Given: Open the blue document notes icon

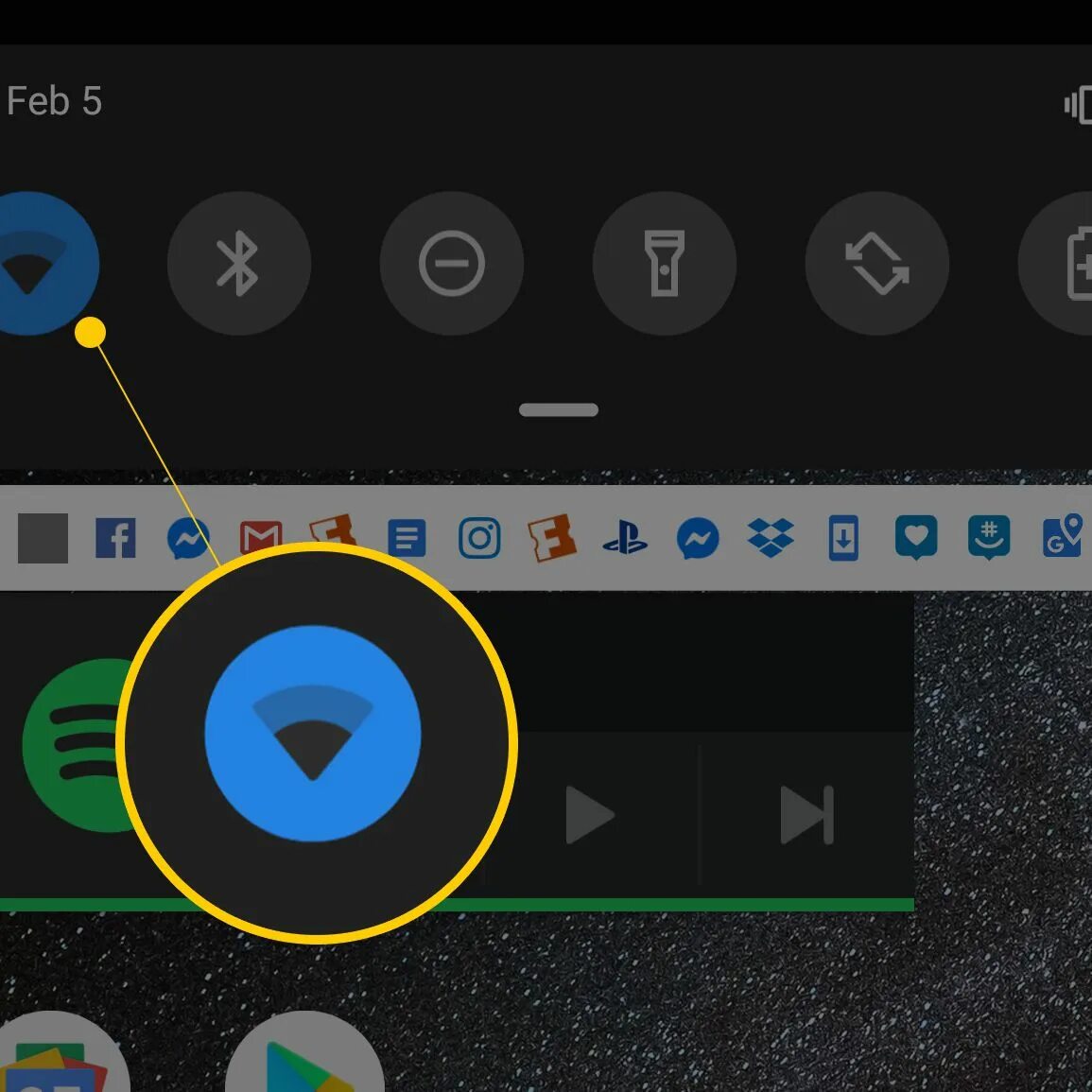Looking at the screenshot, I should (407, 538).
